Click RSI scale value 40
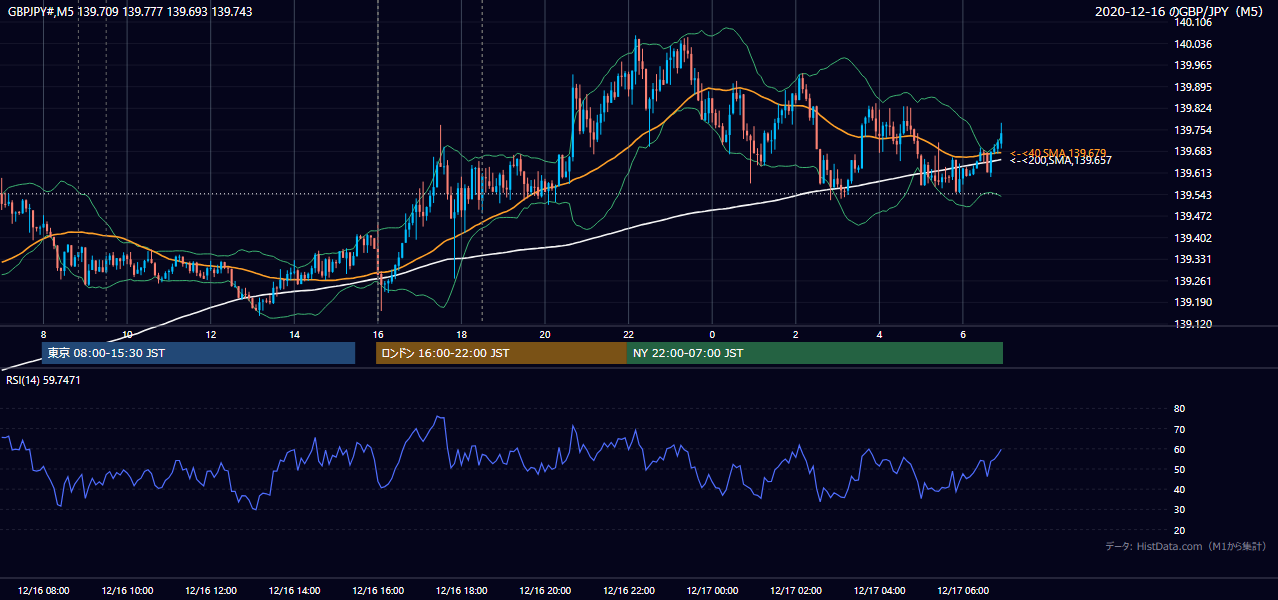The image size is (1278, 600). point(1179,489)
